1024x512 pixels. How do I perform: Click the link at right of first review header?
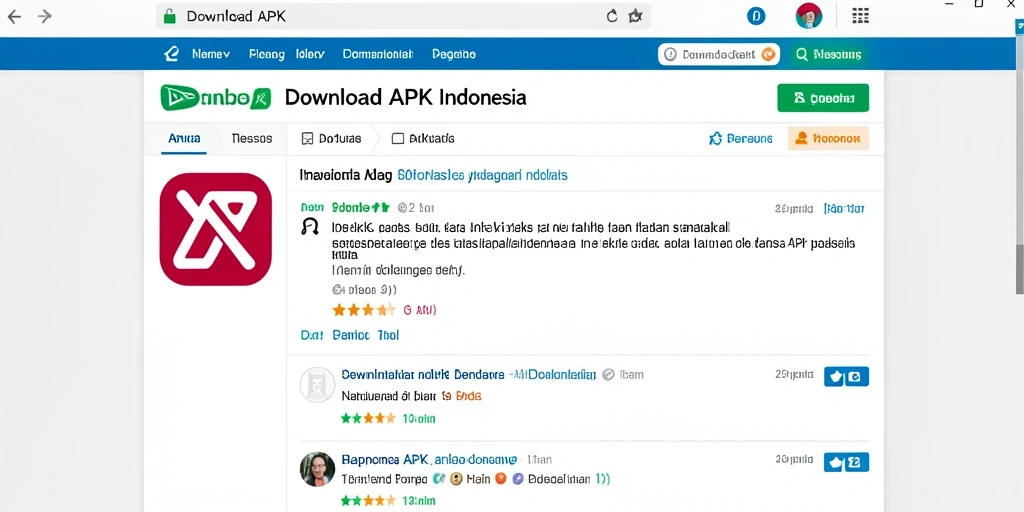pos(844,209)
